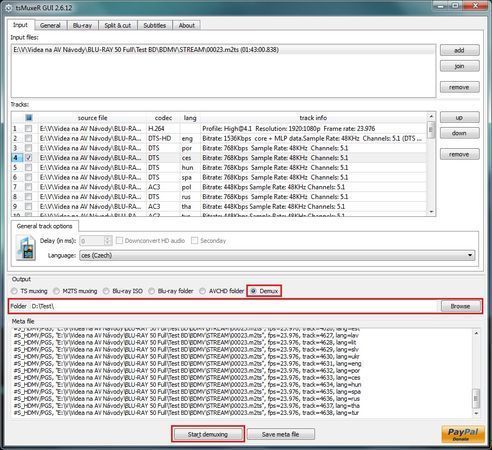Click the 'pol' language cell in track 7

coord(190,187)
